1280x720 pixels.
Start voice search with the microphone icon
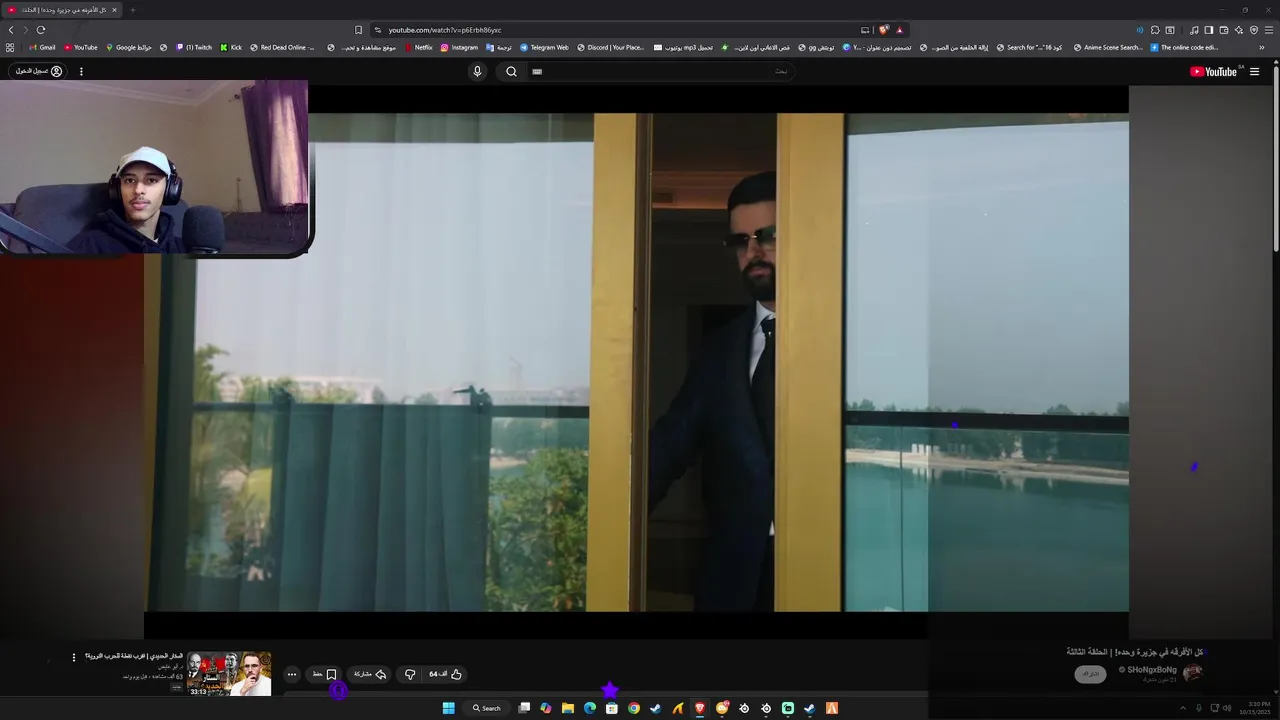pos(477,71)
